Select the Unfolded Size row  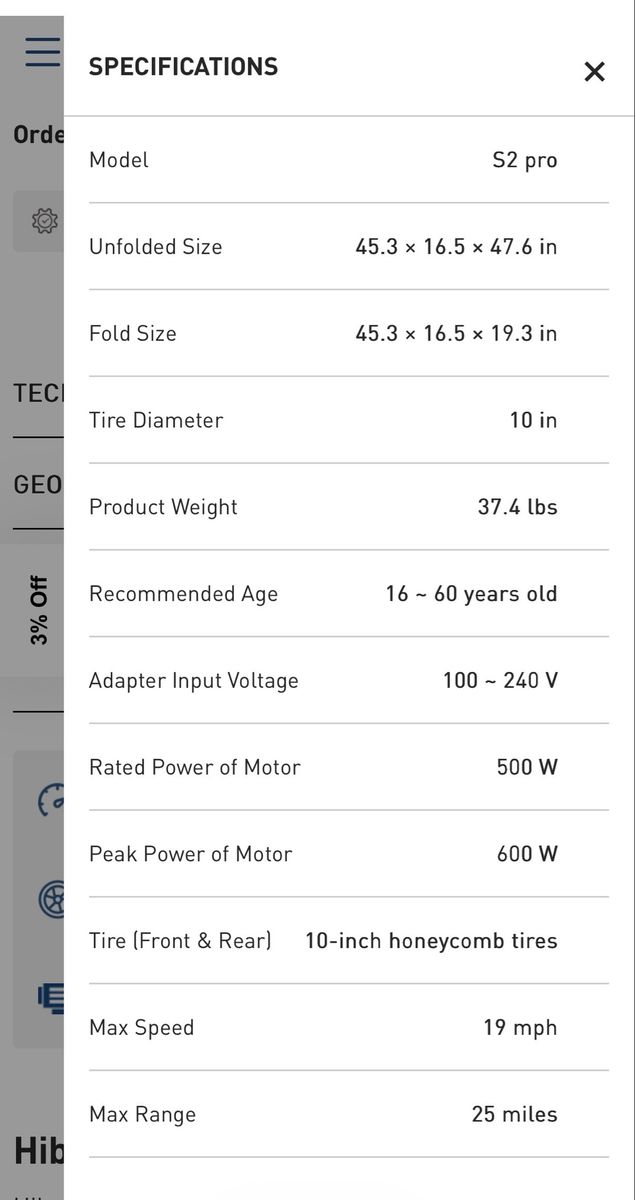(348, 247)
